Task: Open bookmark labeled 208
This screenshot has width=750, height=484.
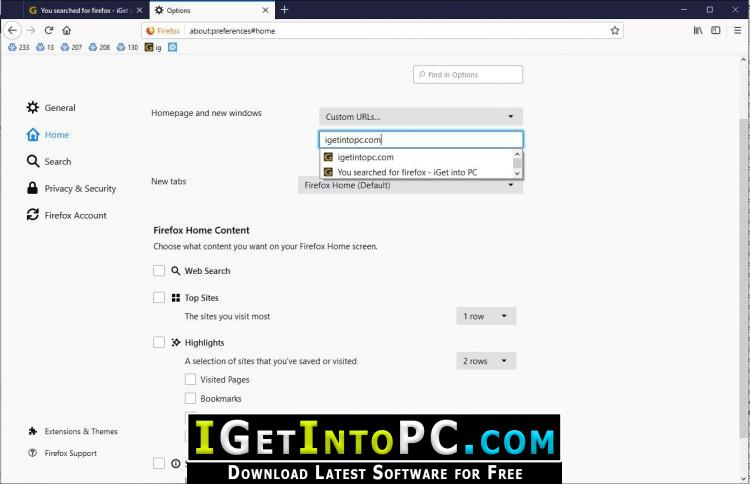Action: pyautogui.click(x=99, y=47)
